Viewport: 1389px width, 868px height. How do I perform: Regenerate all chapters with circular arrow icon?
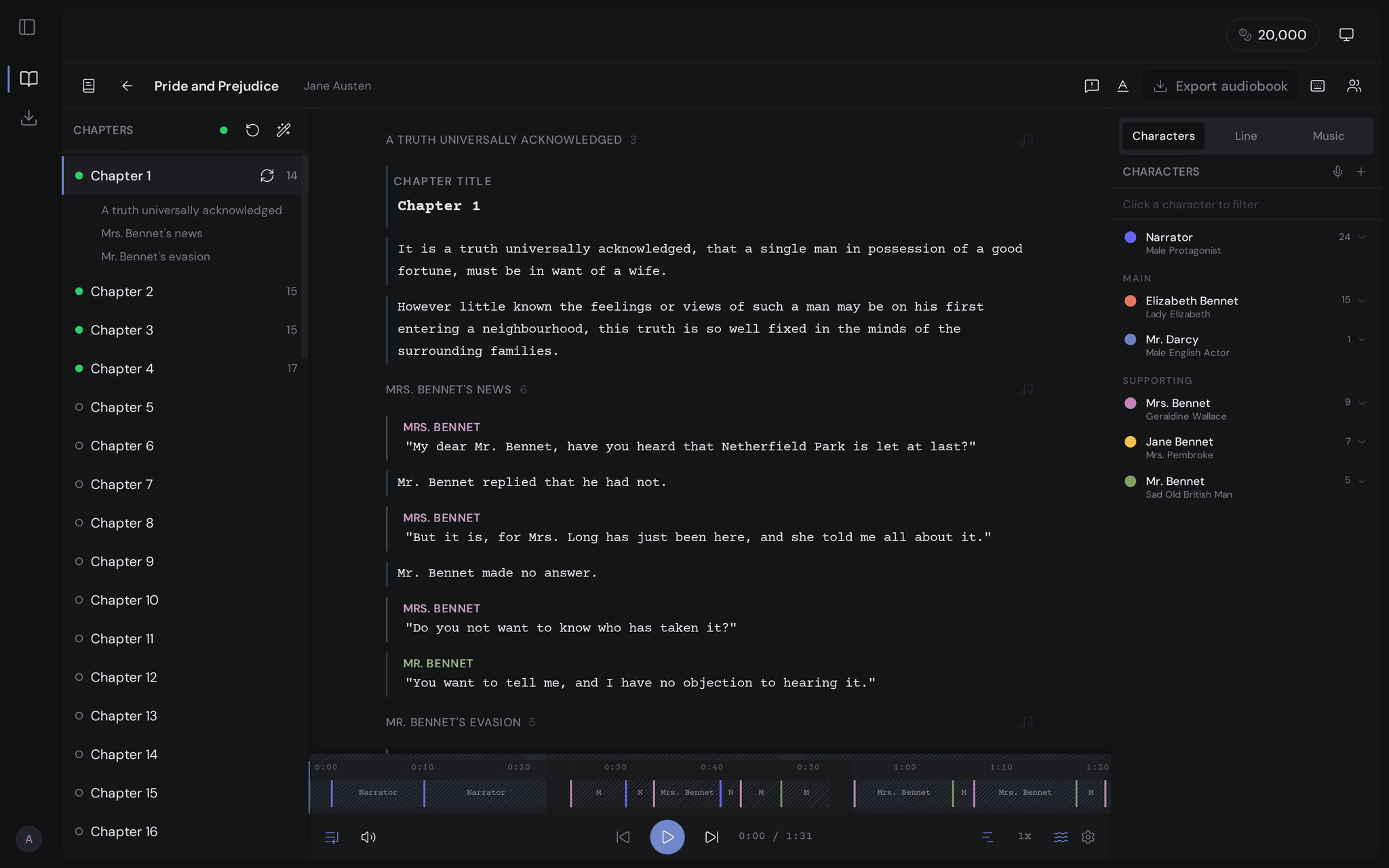[x=252, y=130]
